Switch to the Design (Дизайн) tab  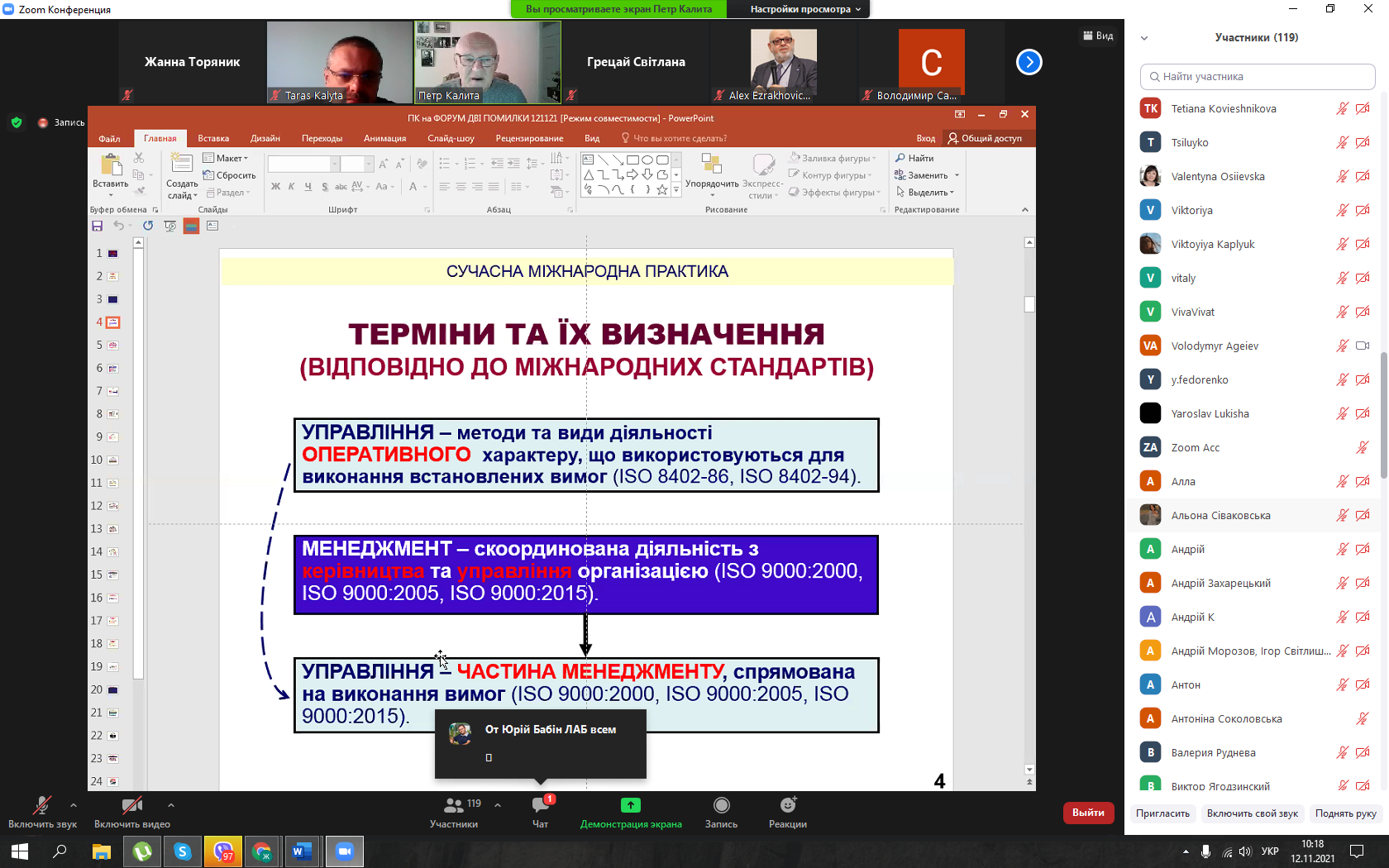(265, 138)
